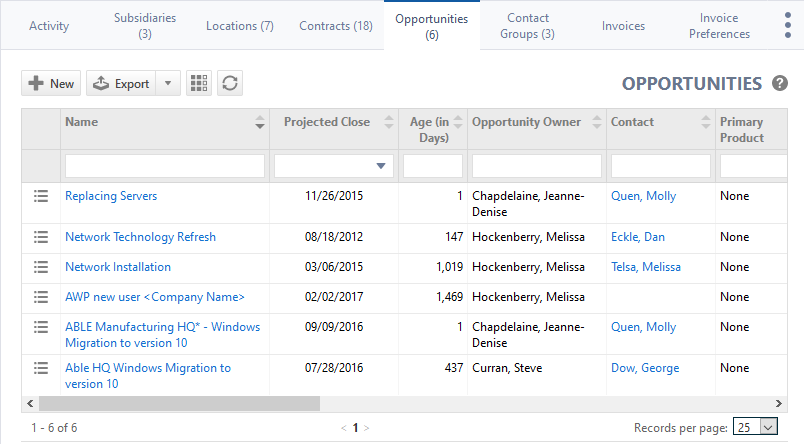Image resolution: width=804 pixels, height=444 pixels.
Task: Open the Opportunities help question mark icon
Action: (x=780, y=84)
